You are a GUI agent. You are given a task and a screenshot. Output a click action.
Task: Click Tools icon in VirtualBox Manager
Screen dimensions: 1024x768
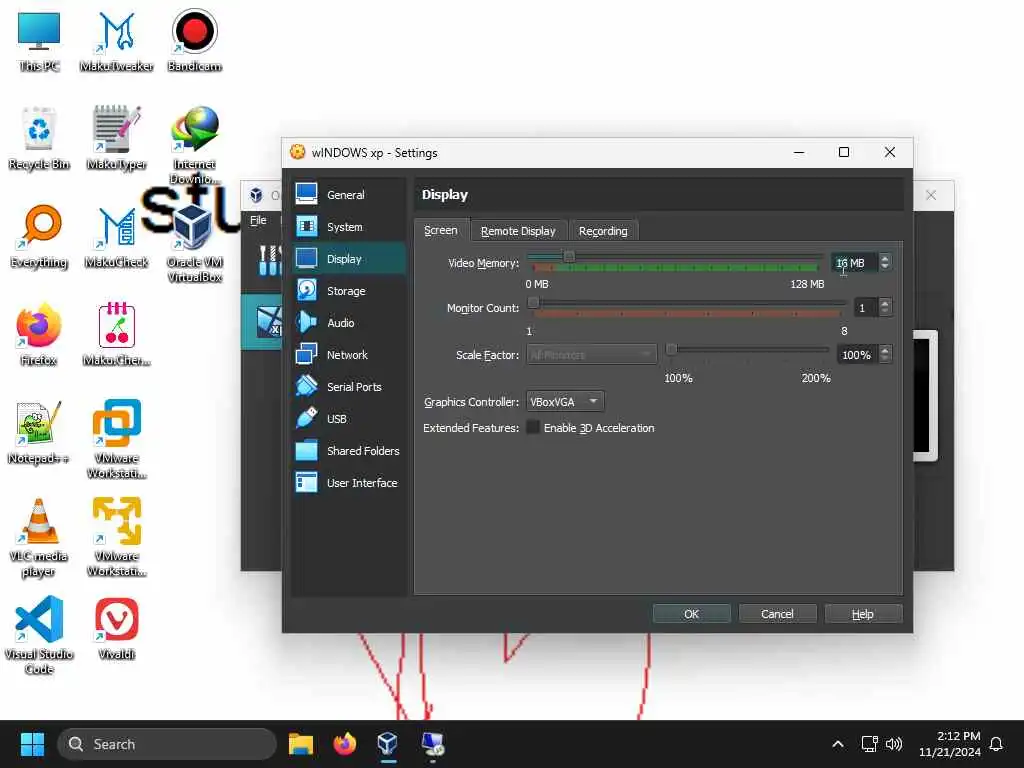tap(269, 260)
